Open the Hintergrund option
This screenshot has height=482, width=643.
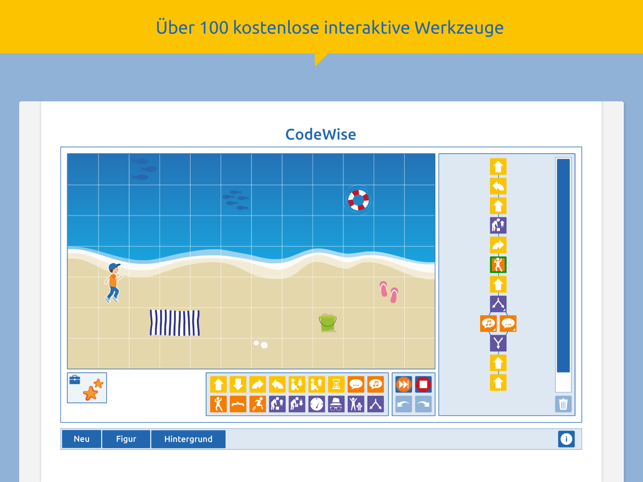(x=188, y=439)
